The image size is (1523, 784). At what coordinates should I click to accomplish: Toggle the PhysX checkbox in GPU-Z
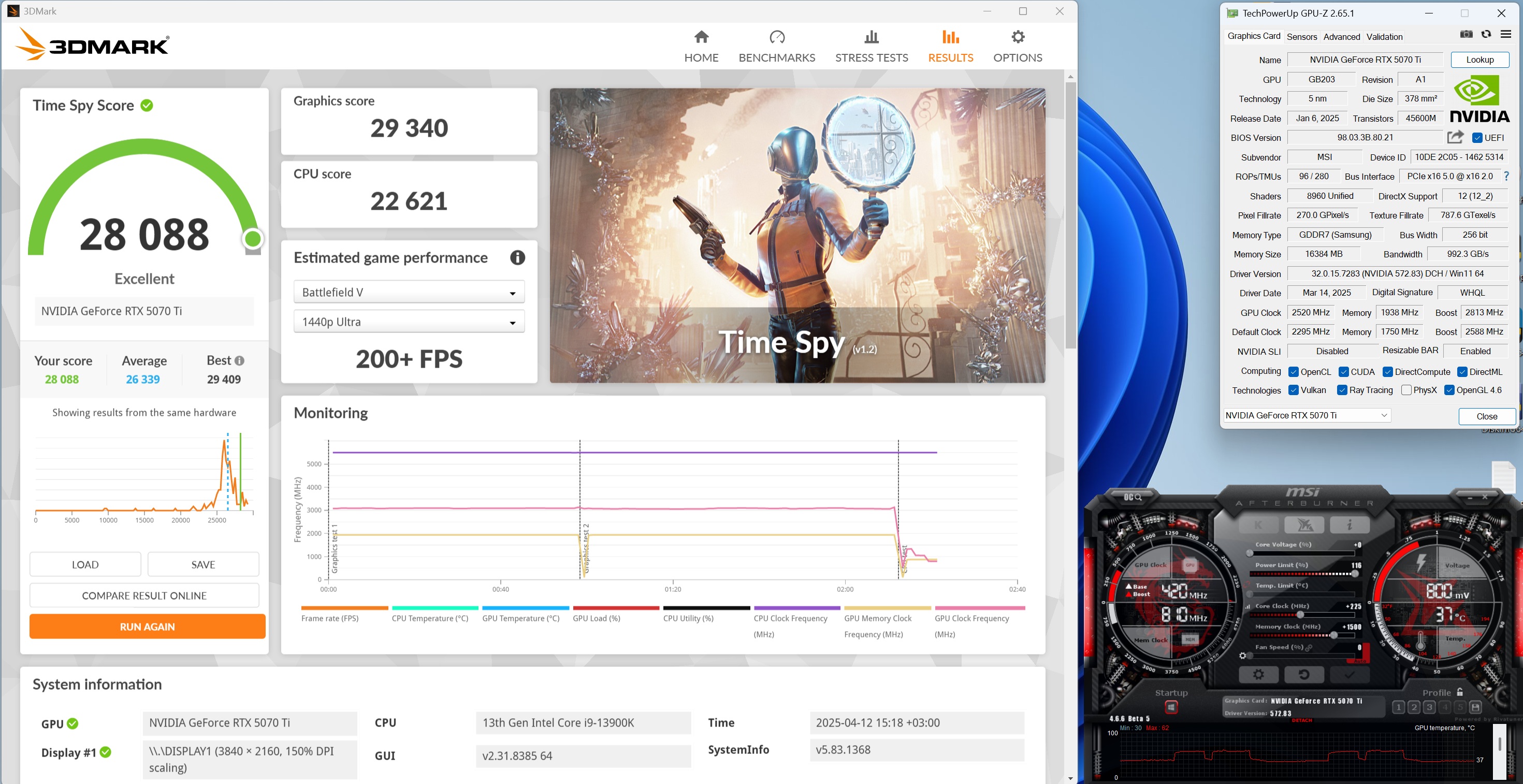(1406, 390)
